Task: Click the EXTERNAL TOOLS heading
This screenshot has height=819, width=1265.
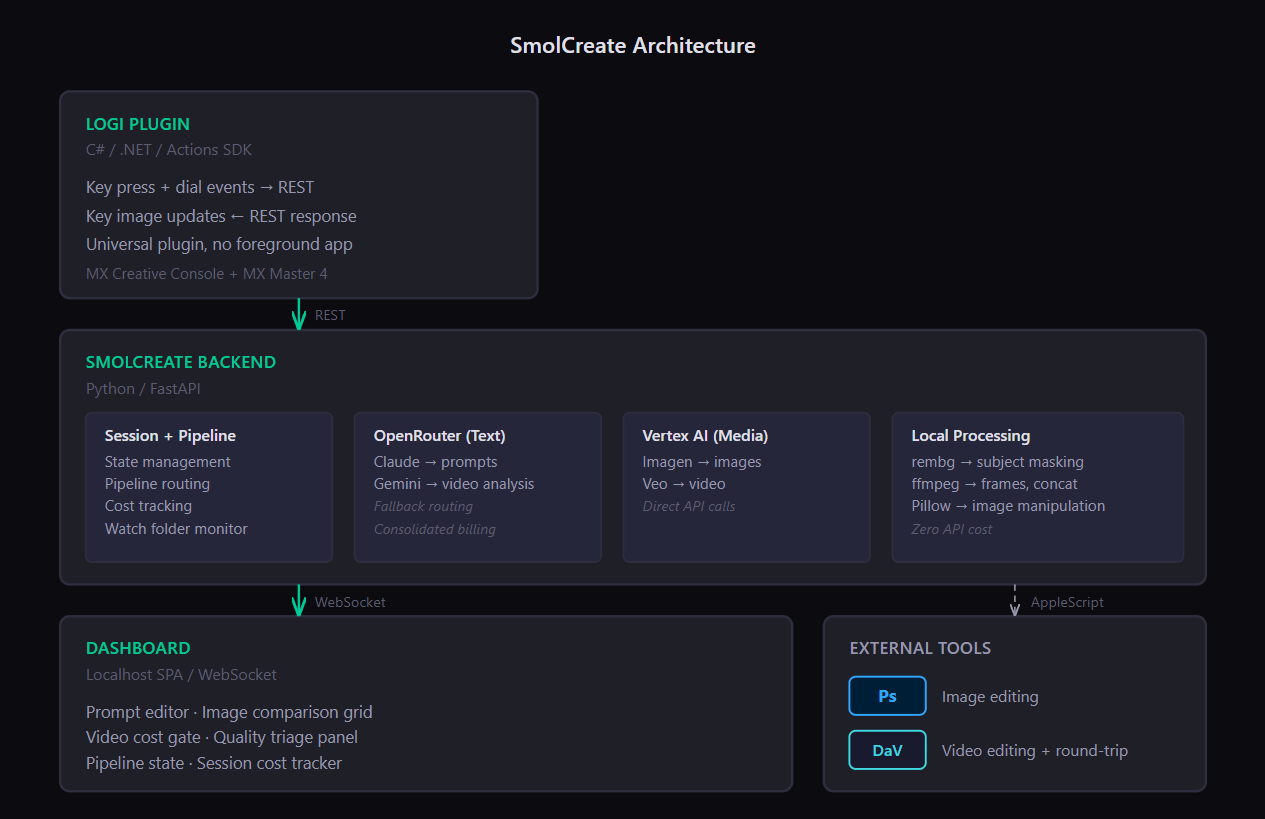Action: [x=920, y=648]
